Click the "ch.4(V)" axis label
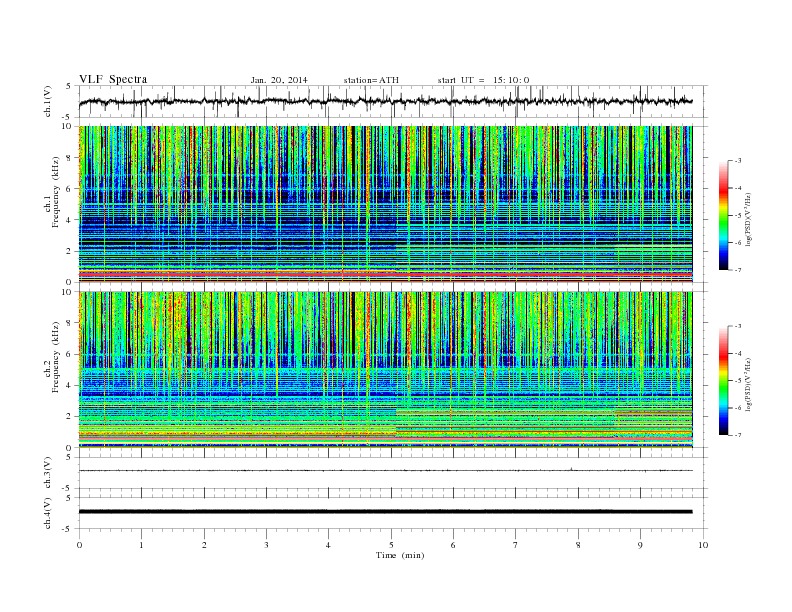Viewport: 792px width, 612px height. [x=48, y=513]
